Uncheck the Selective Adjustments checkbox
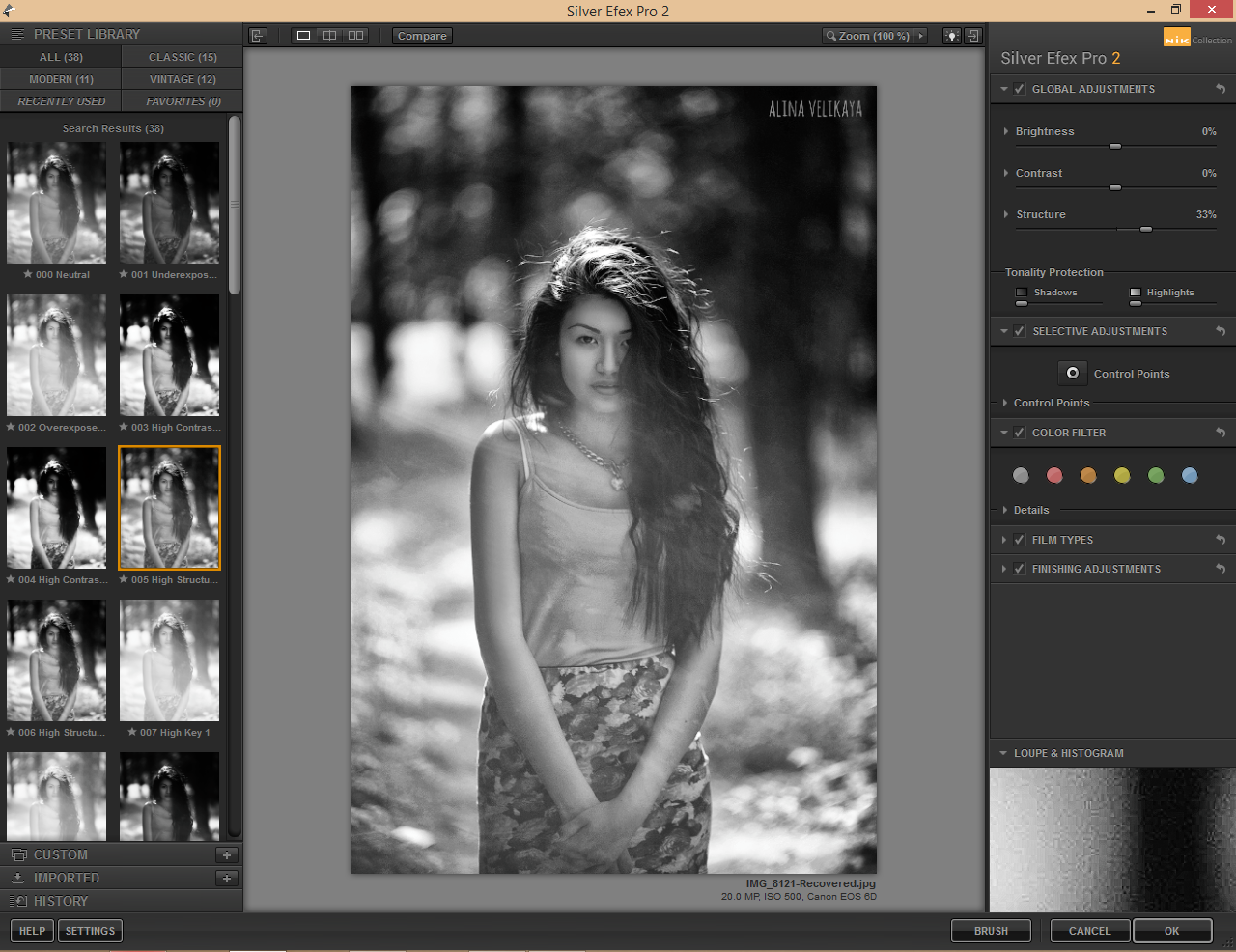Image resolution: width=1236 pixels, height=952 pixels. (1020, 331)
